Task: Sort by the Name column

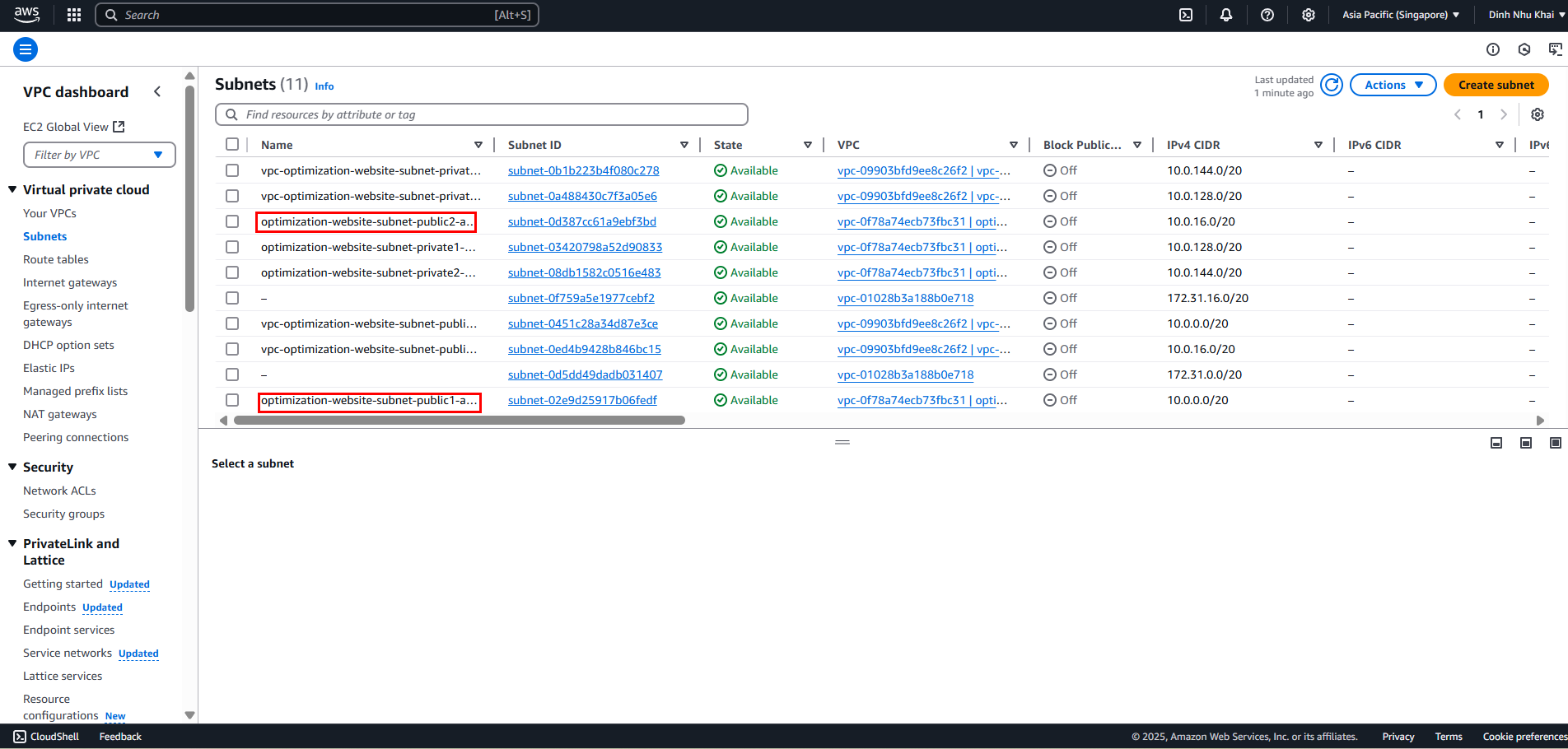Action: tap(478, 145)
